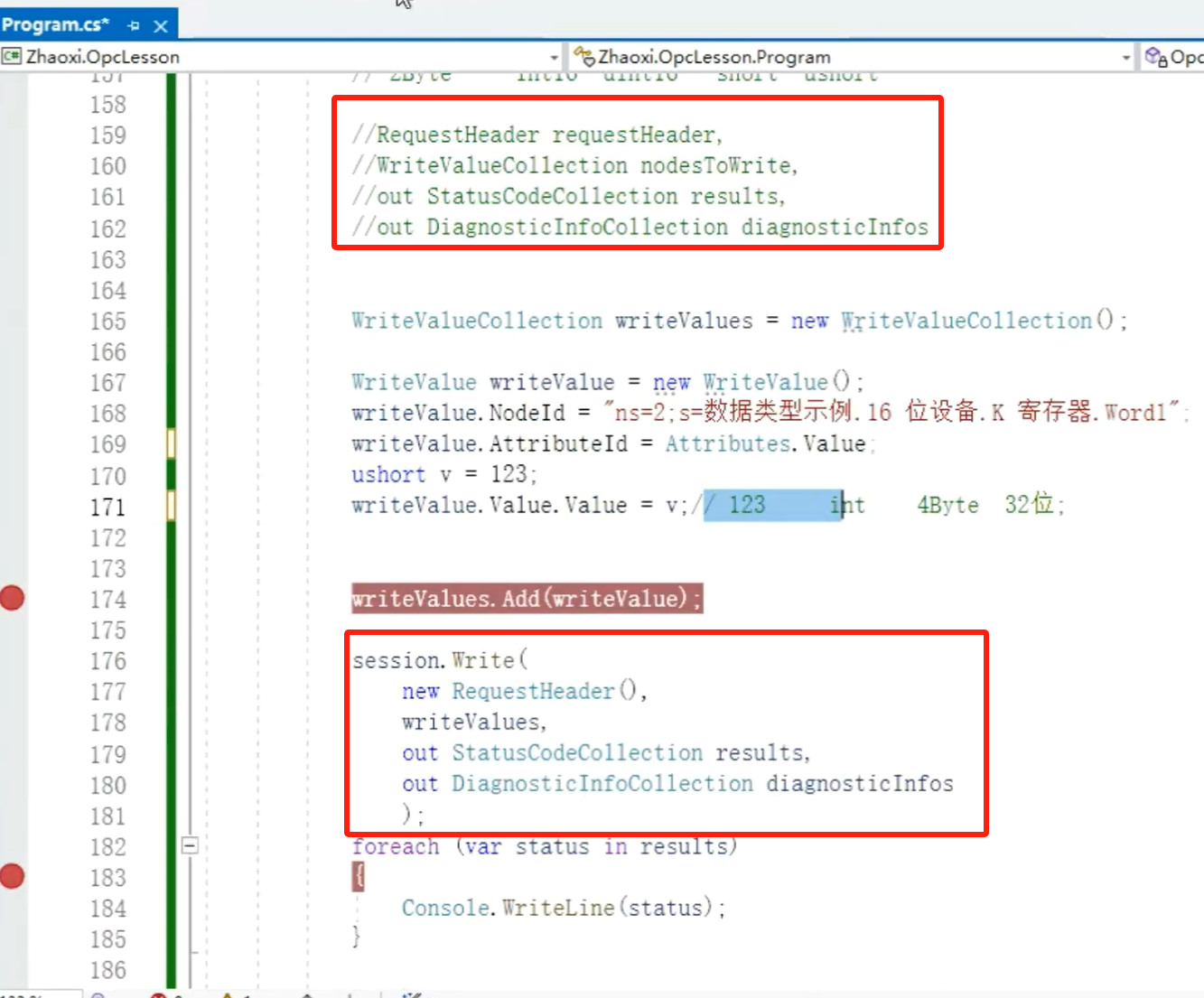1204x998 pixels.
Task: Click the pin icon on Program.cs tab
Action: coord(134,26)
